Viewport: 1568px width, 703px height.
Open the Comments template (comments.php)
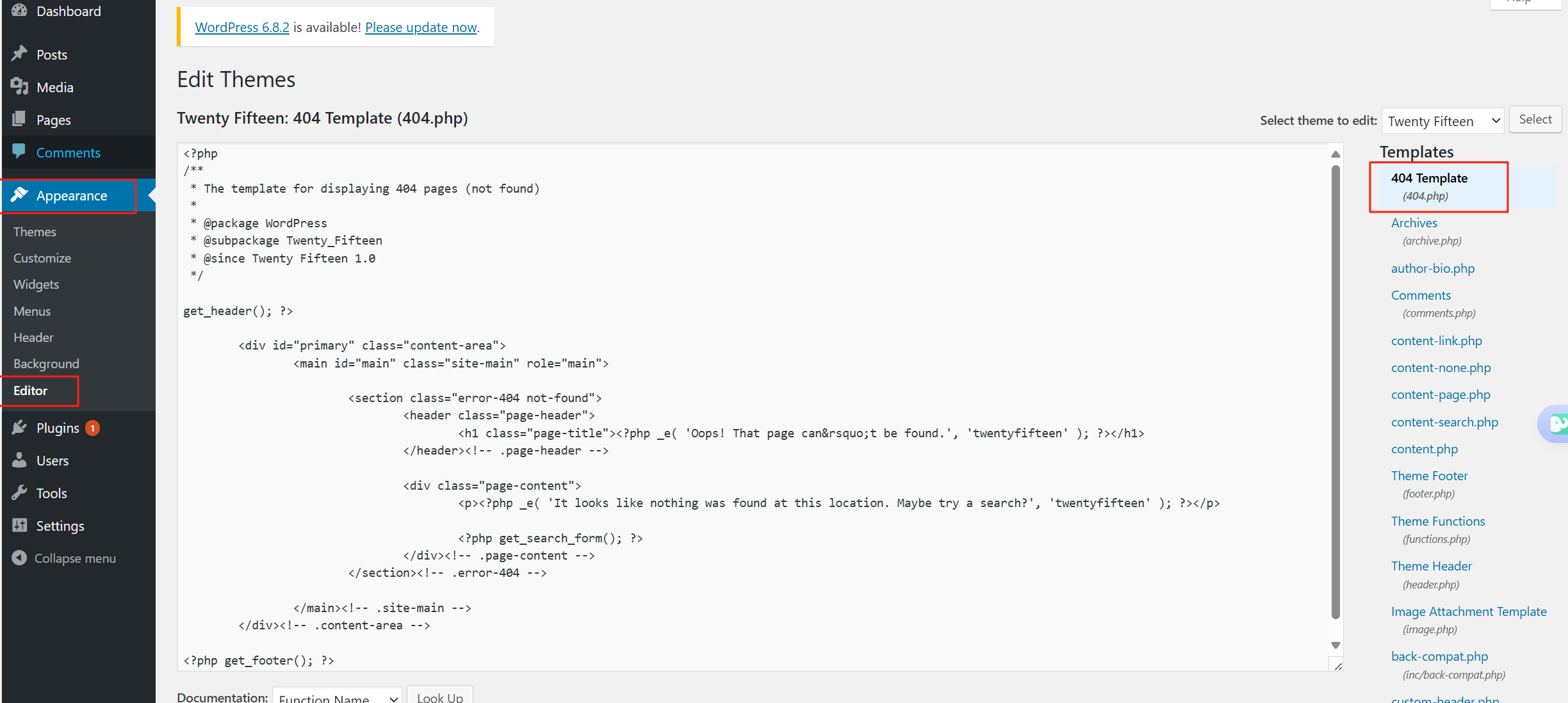pos(1421,295)
